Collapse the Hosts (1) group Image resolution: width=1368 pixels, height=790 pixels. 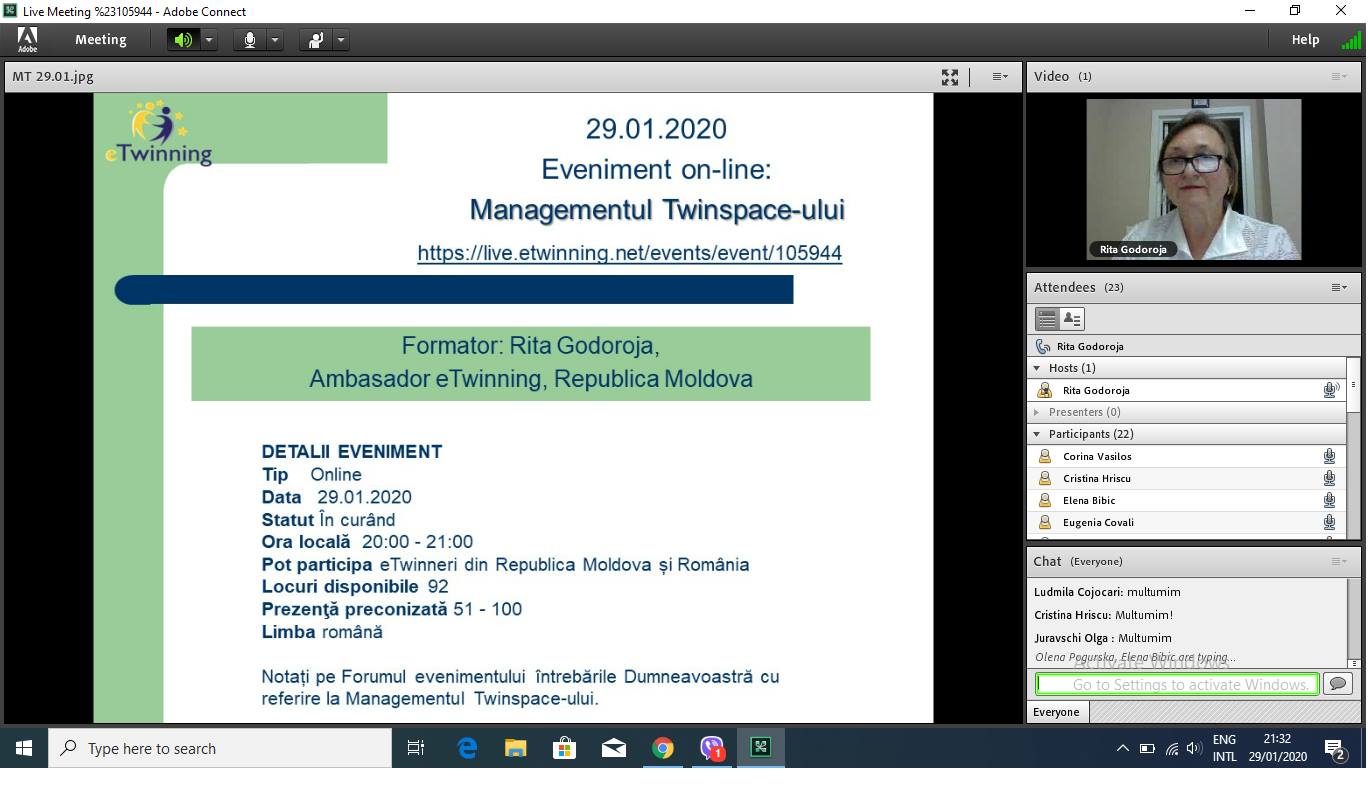pos(1037,368)
